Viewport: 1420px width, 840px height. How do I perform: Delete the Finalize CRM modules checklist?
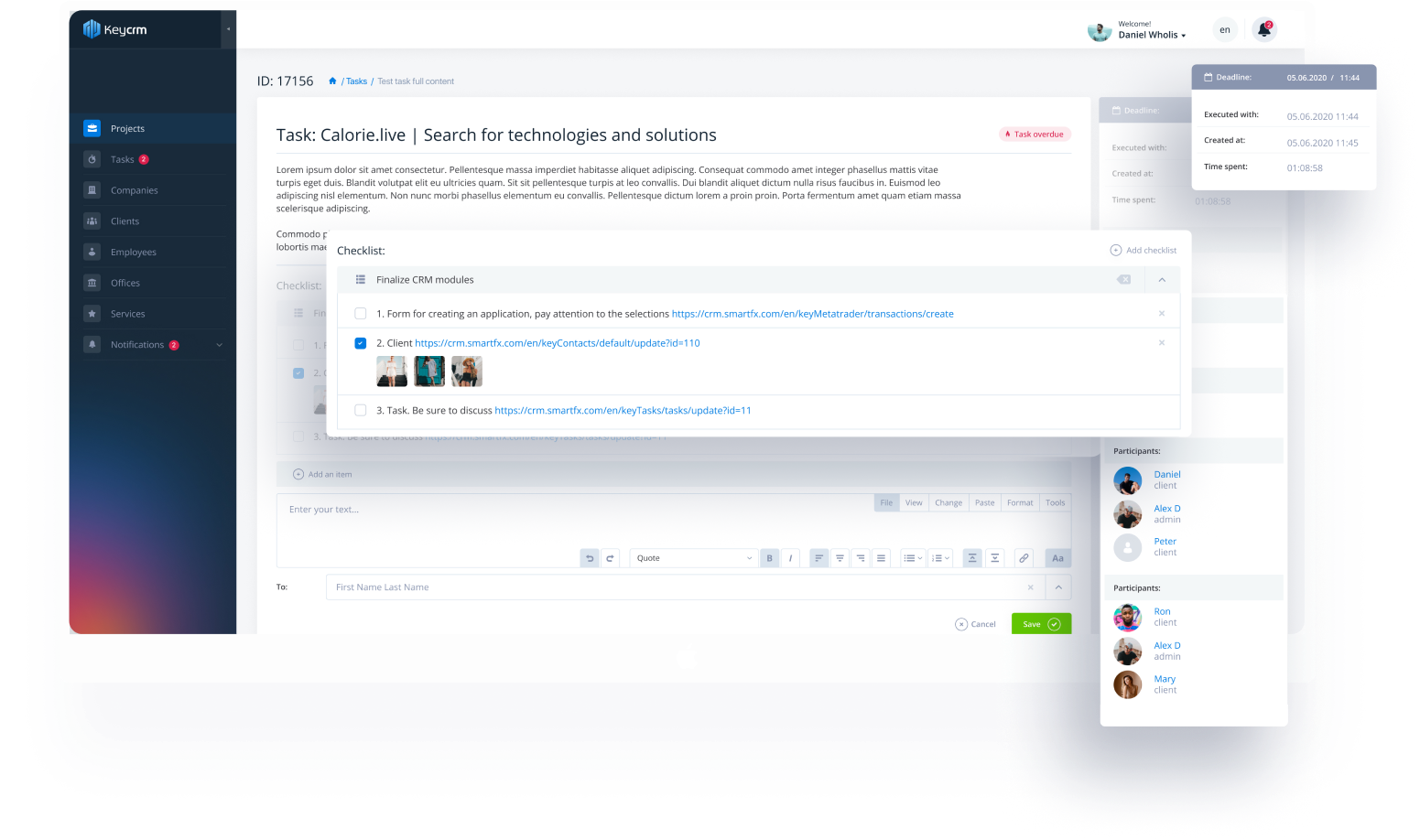1124,280
